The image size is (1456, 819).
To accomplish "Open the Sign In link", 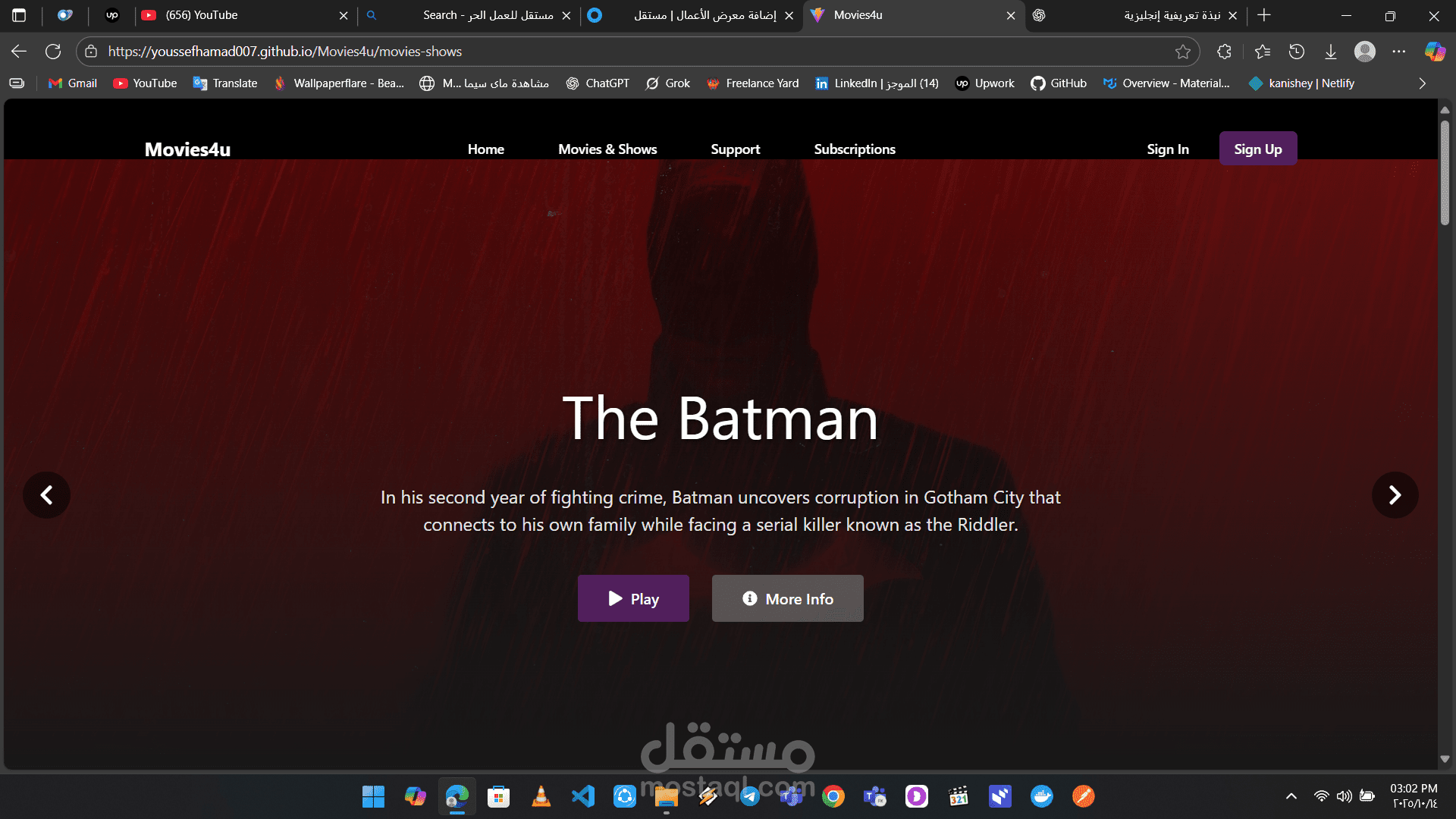I will (1167, 149).
